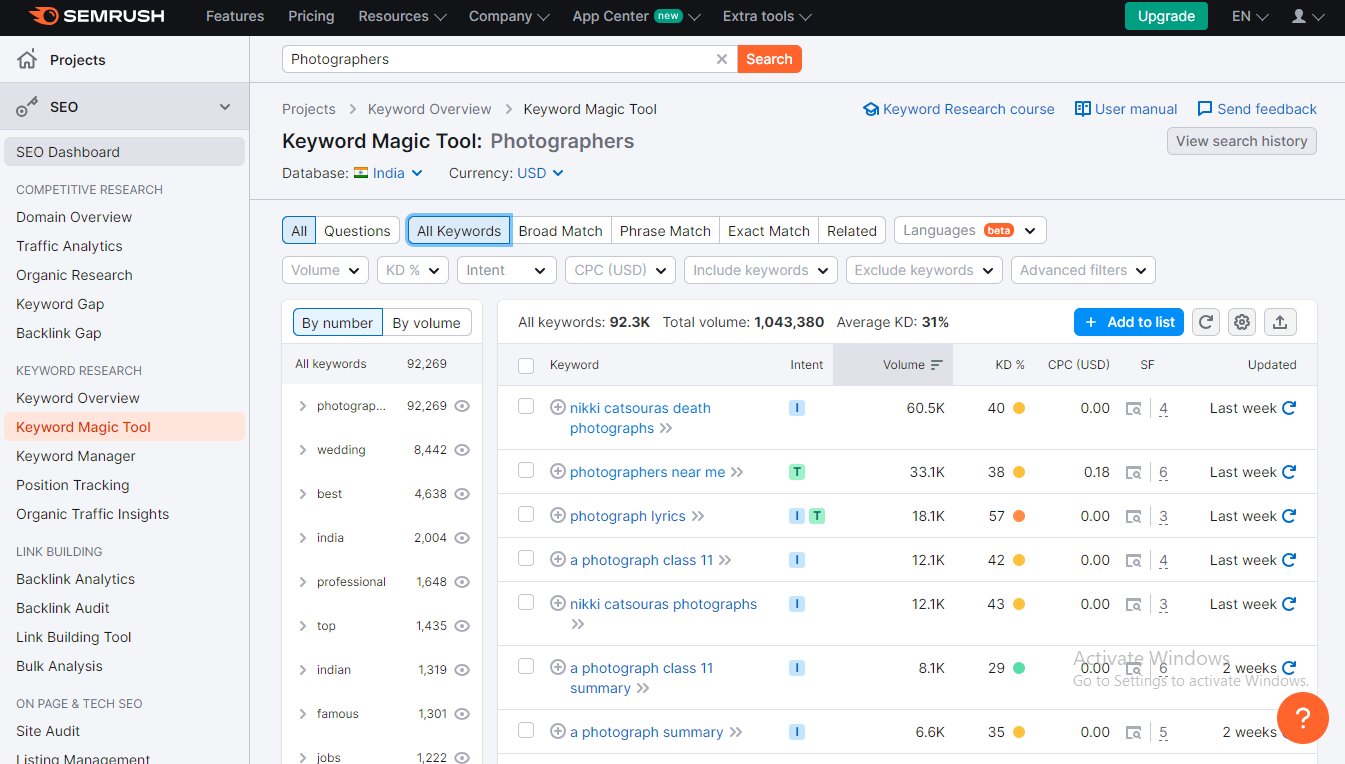
Task: Click the Volume column sort icon
Action: coord(937,365)
